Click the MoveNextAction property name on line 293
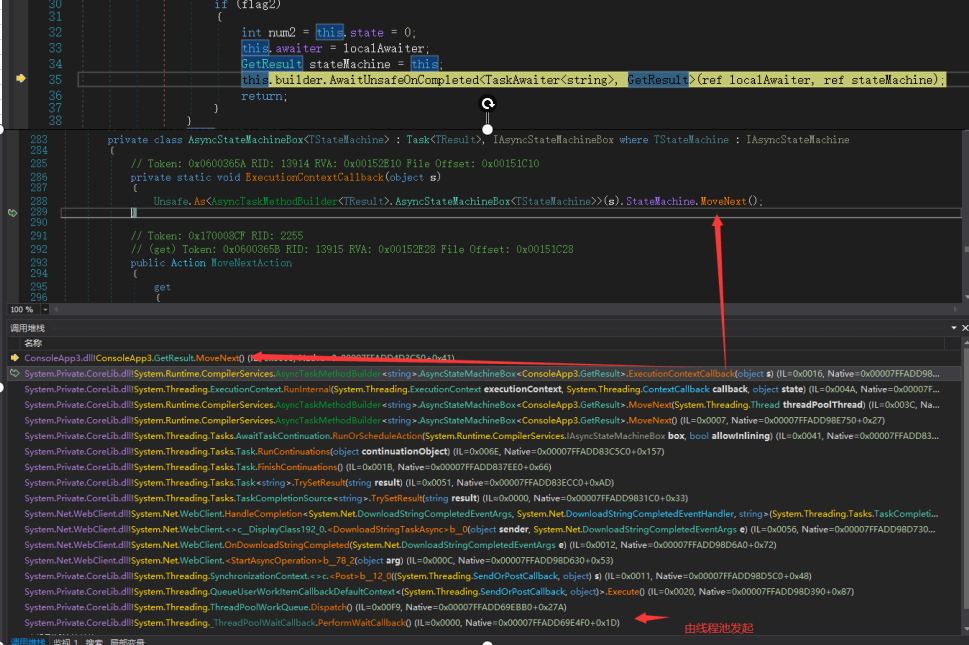Viewport: 969px width, 645px height. pos(252,263)
